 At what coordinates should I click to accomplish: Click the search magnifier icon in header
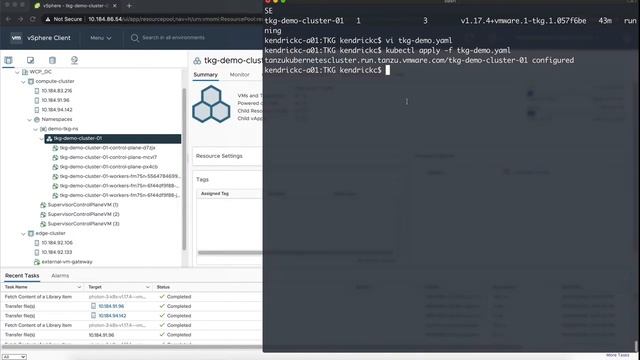[x=134, y=38]
